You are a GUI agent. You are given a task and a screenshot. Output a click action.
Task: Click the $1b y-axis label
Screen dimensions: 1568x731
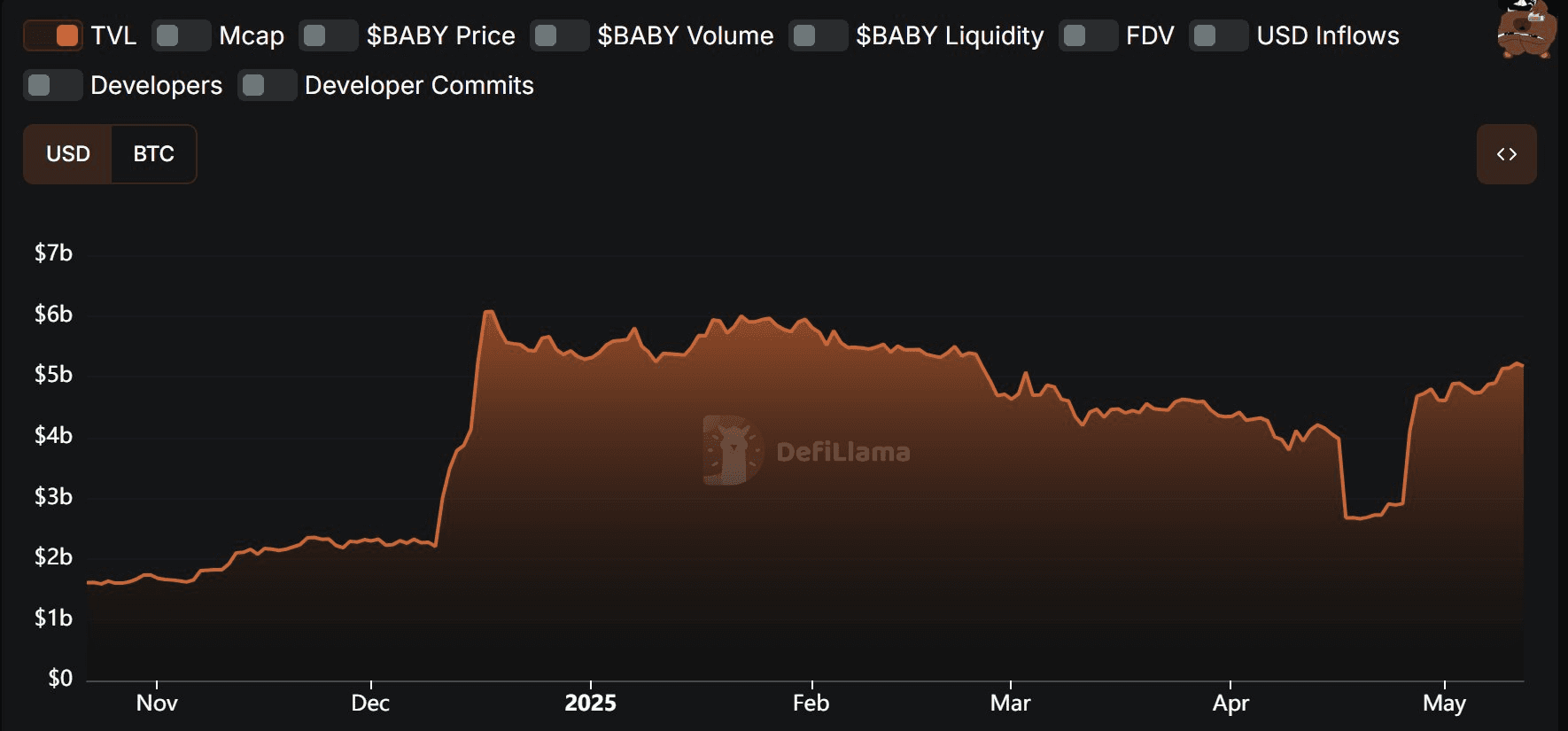point(53,618)
